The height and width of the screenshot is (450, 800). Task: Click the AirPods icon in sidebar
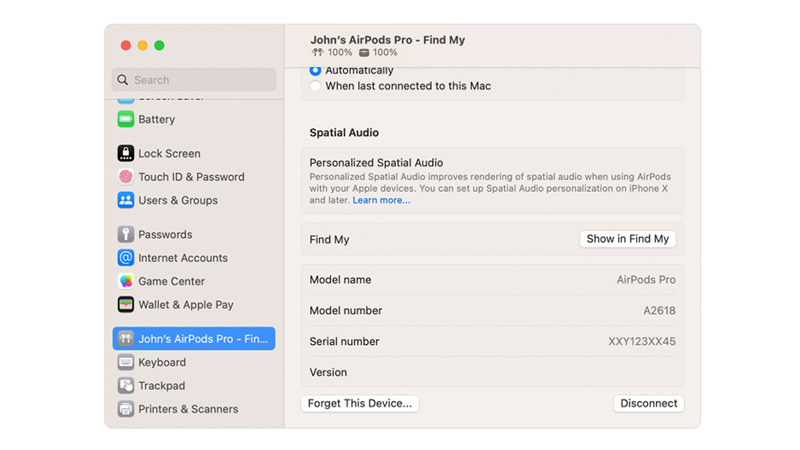pyautogui.click(x=126, y=338)
